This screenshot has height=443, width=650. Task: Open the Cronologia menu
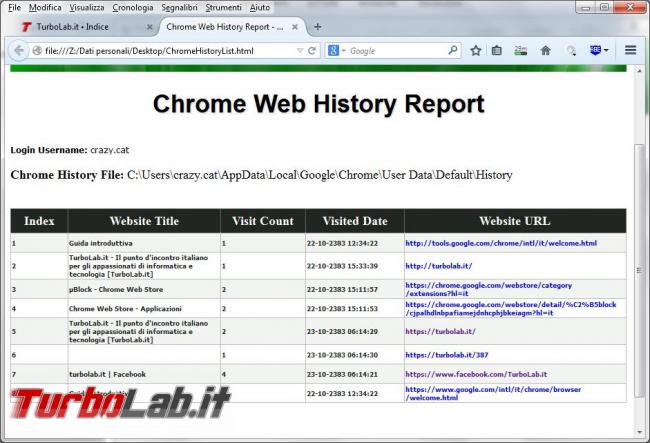[x=133, y=7]
